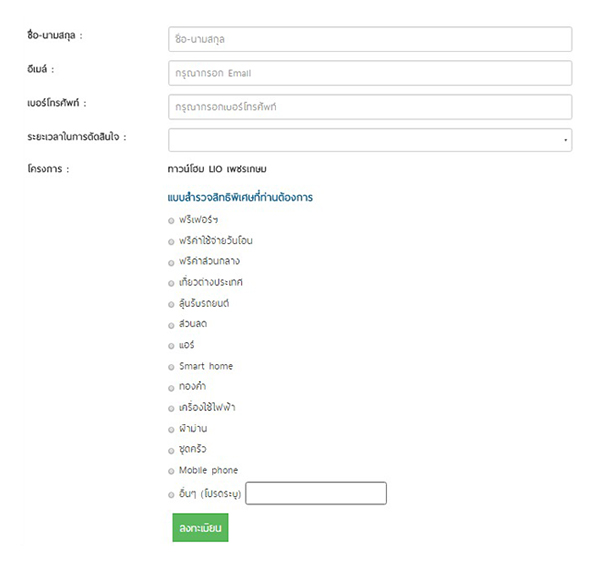
Task: Click the ชื่อ-นามสกุล name input field
Action: pos(370,39)
